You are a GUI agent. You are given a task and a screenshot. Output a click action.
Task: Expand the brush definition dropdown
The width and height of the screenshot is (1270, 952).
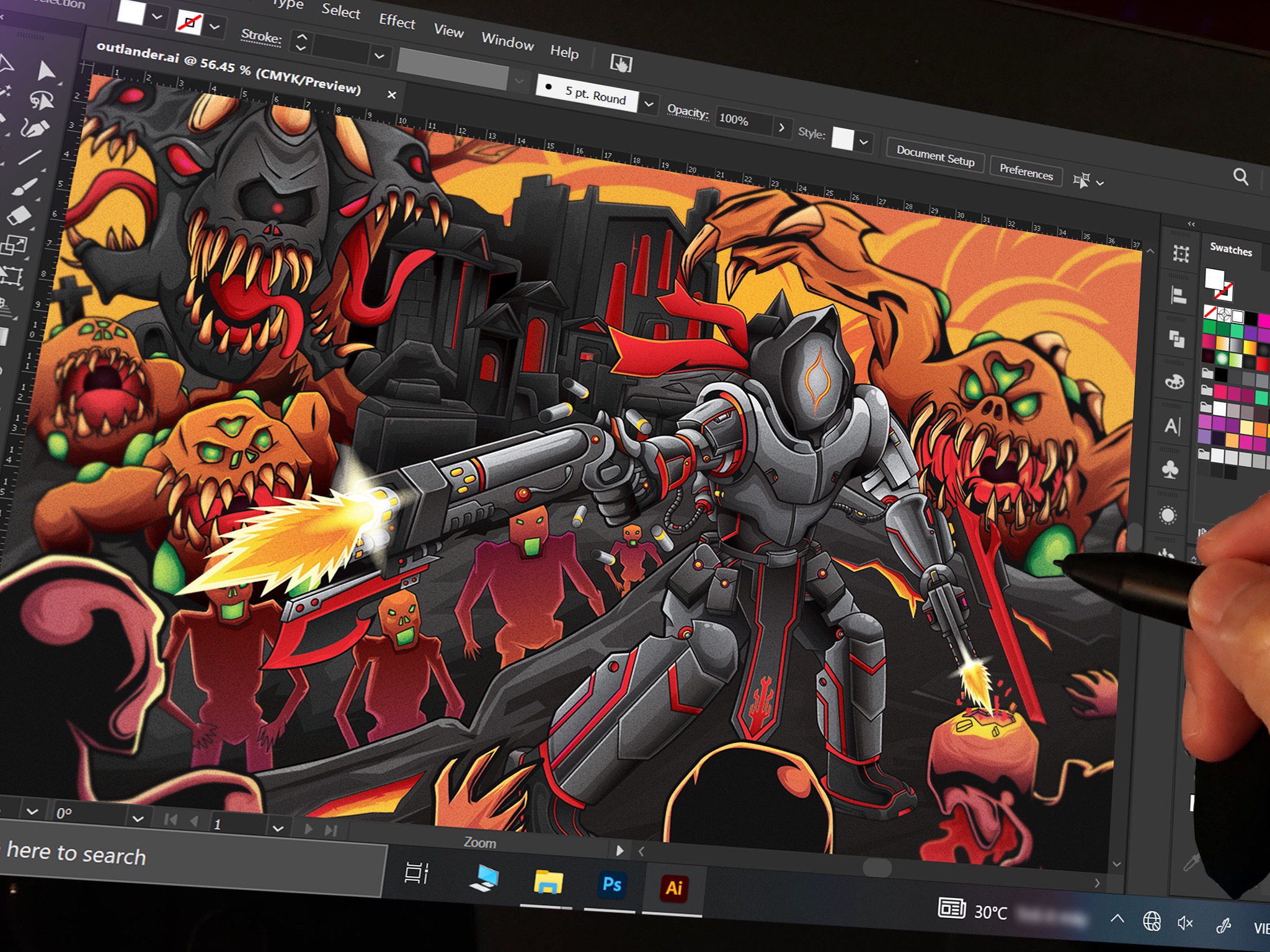(x=649, y=104)
